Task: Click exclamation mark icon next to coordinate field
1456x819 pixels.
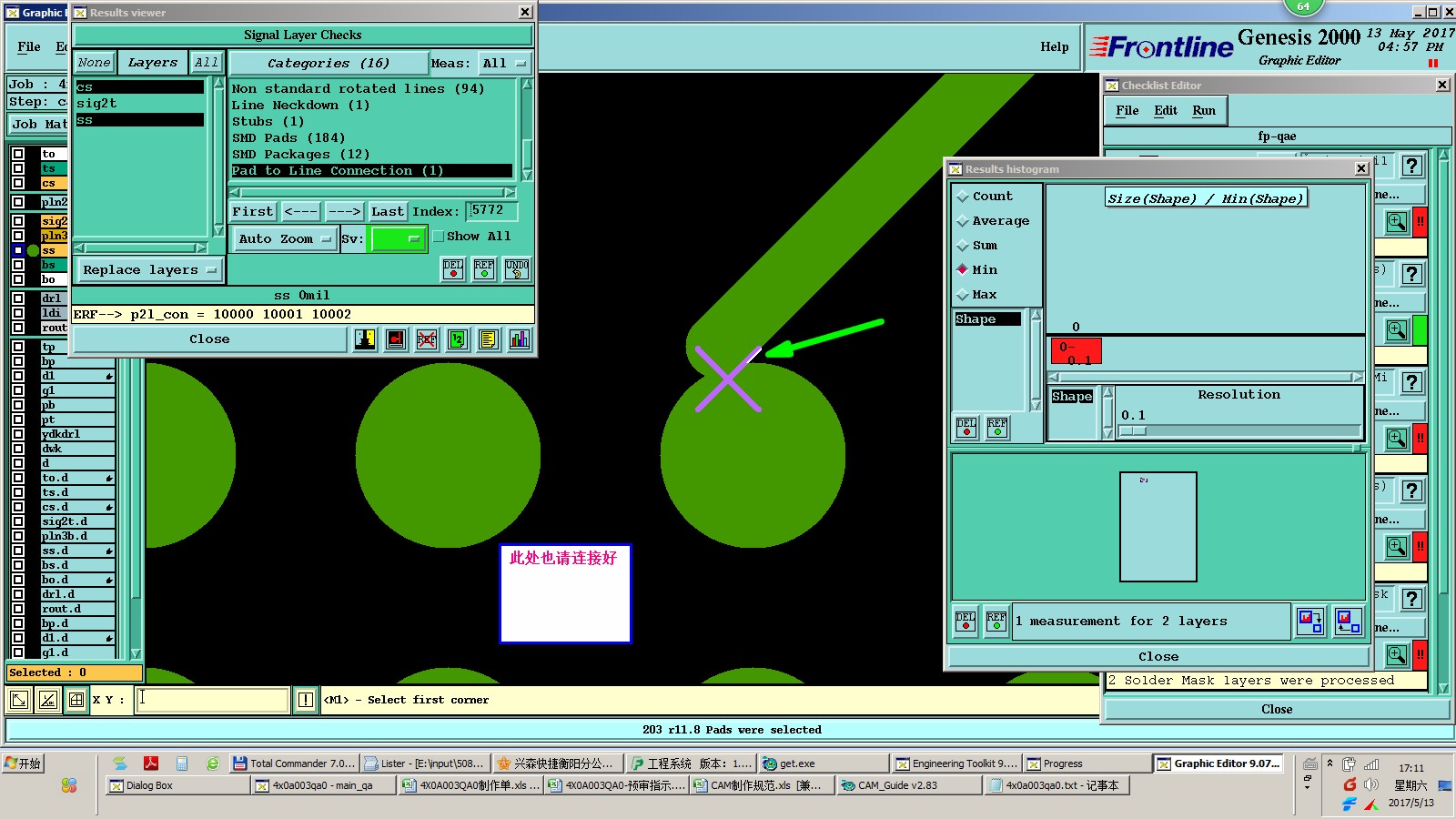Action: [306, 700]
